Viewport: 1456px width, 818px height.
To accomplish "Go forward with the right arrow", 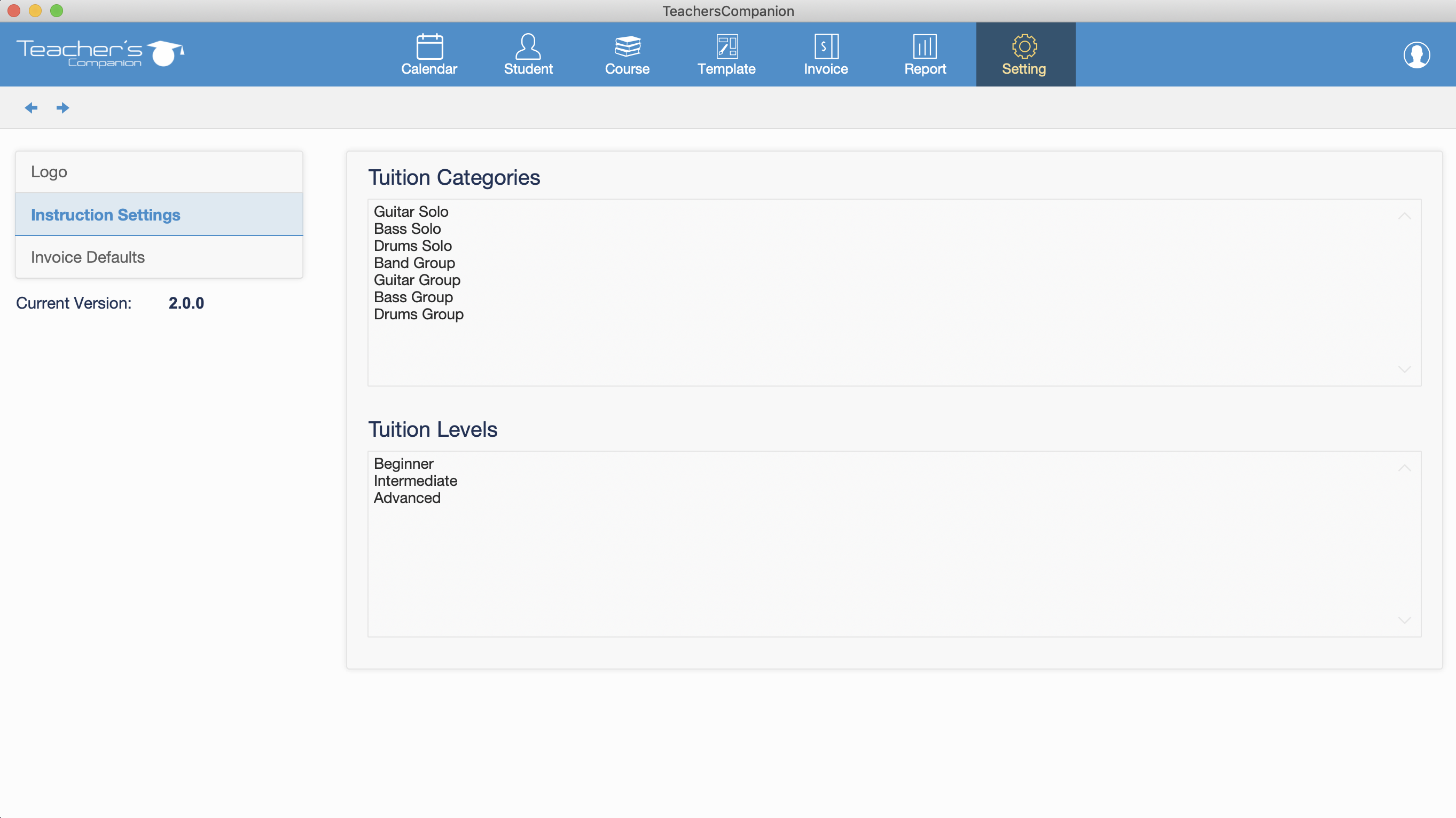I will tap(62, 107).
